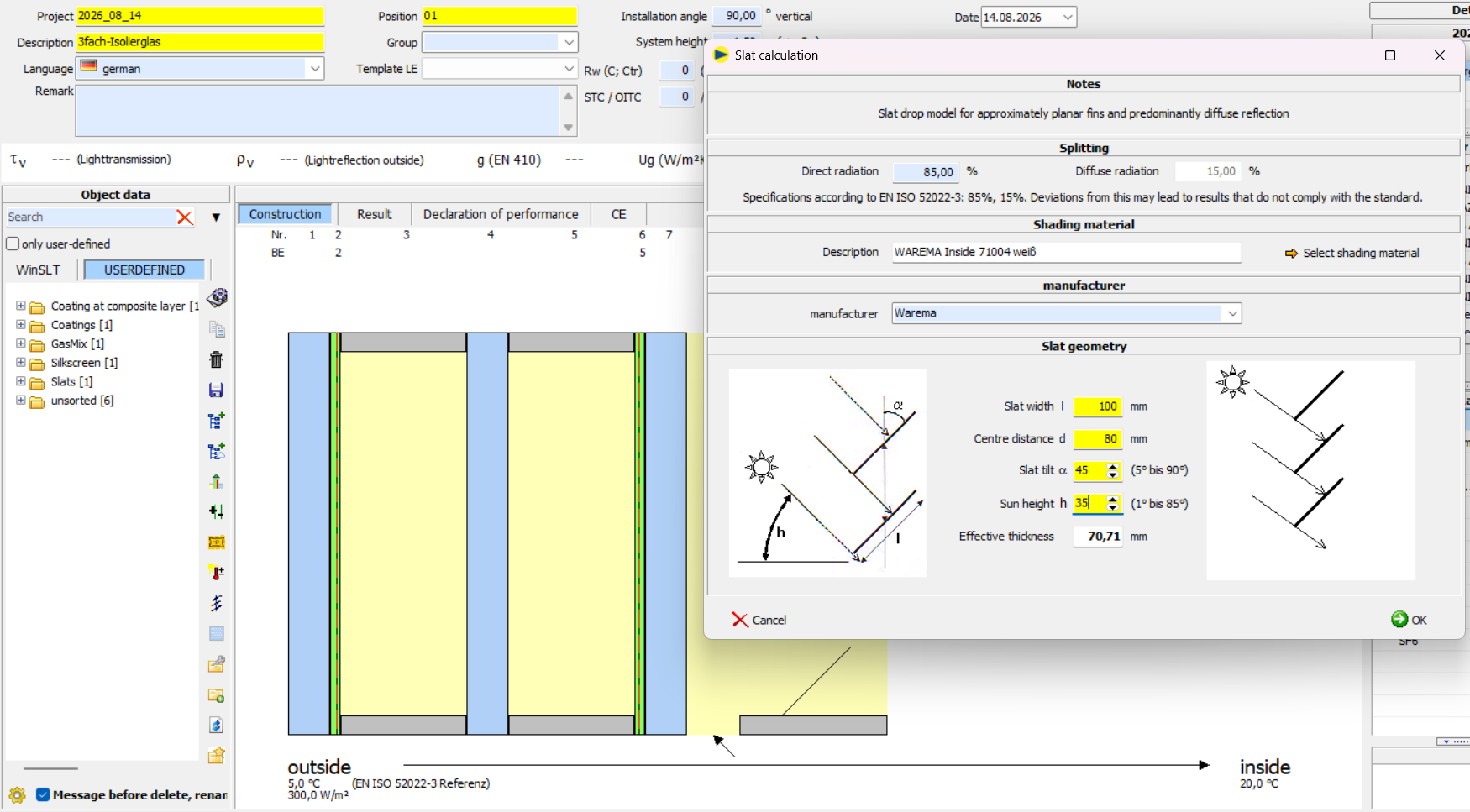The height and width of the screenshot is (812, 1470).
Task: Decrease the Slat tilt spinner value
Action: coord(1113,475)
